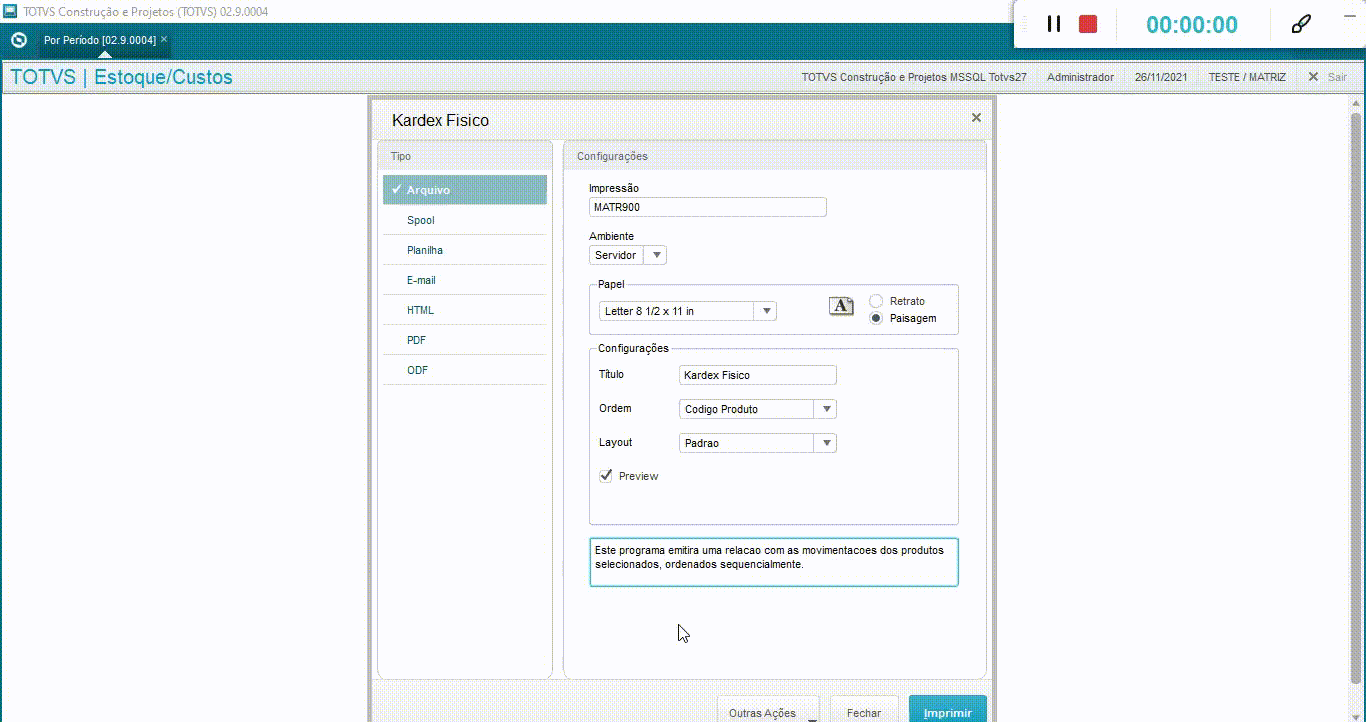Click the Sair link
This screenshot has width=1366, height=722.
tap(1337, 77)
